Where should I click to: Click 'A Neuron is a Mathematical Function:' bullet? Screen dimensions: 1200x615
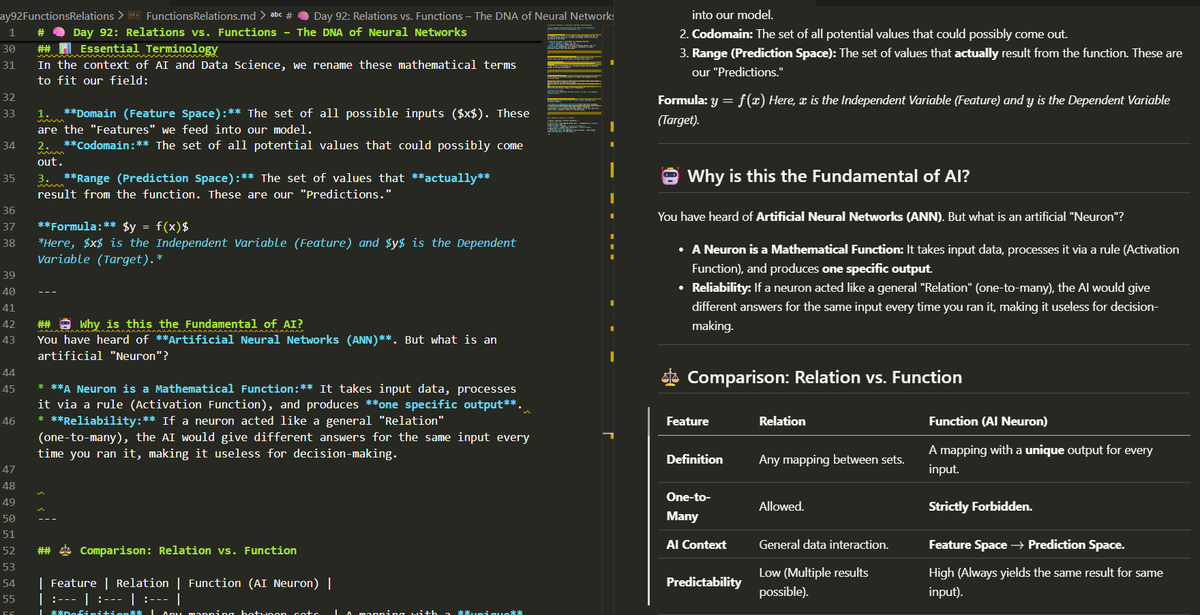797,249
